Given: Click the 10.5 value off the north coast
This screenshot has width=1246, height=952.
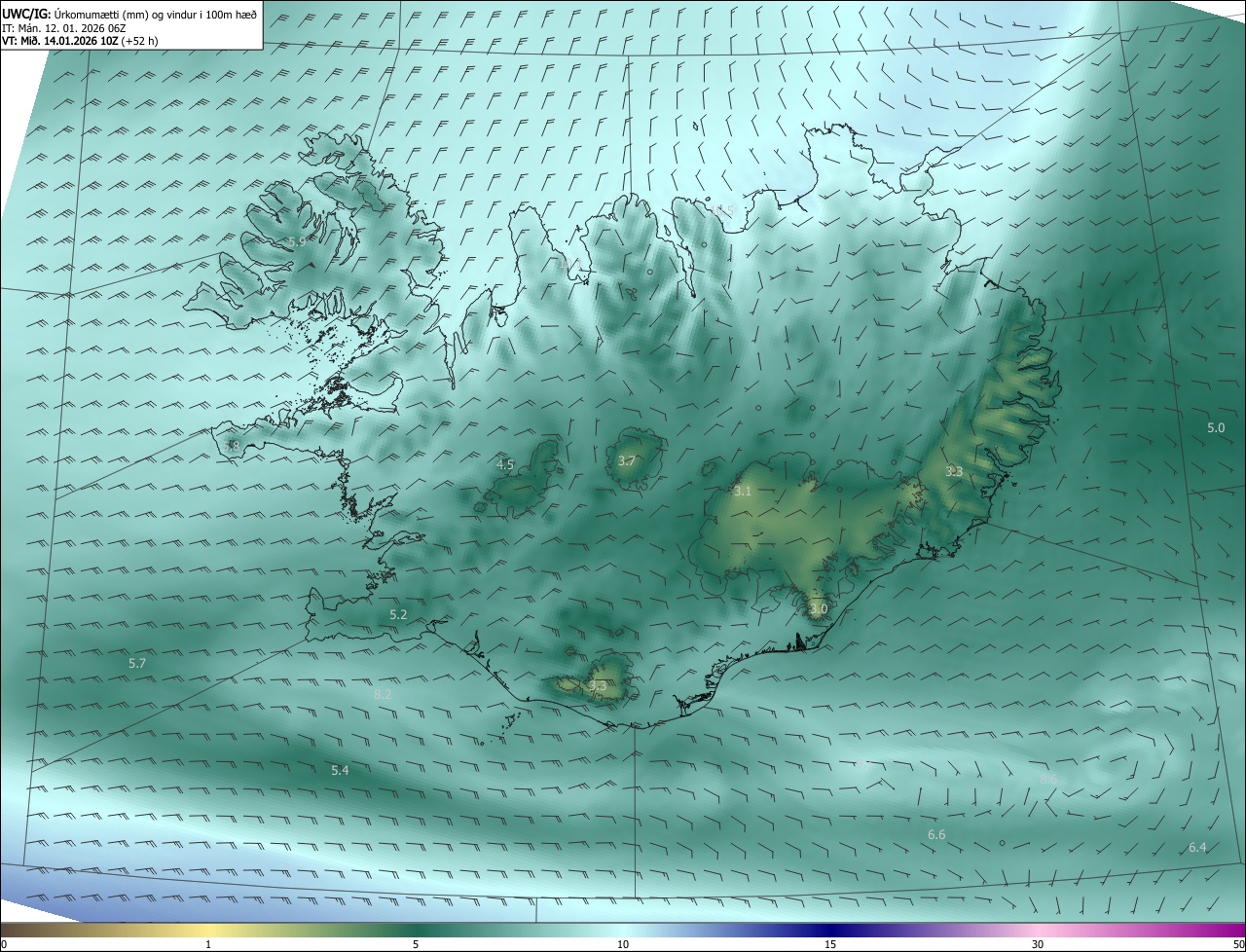Looking at the screenshot, I should click(x=721, y=210).
